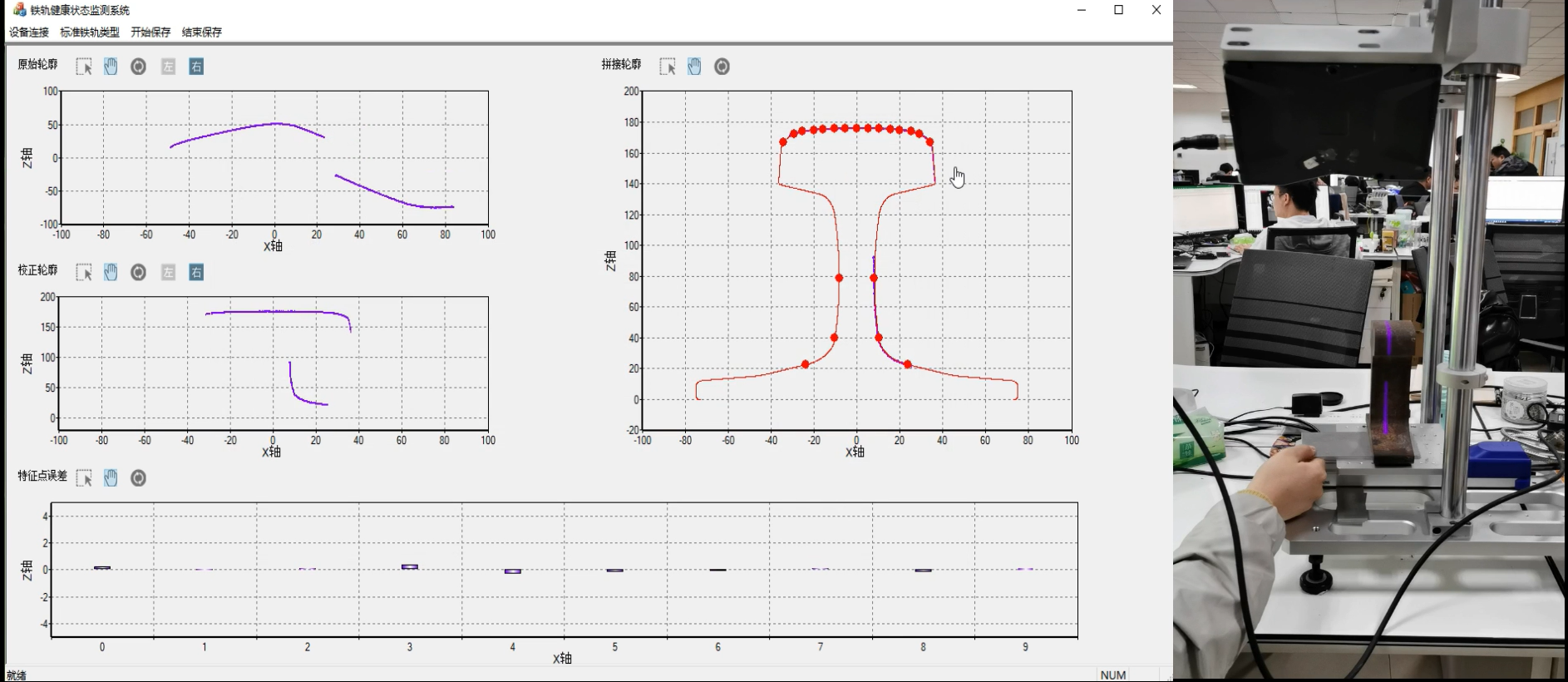Reset the 特征点误差 chart with refresh icon
The width and height of the screenshot is (1568, 682).
coord(139,477)
